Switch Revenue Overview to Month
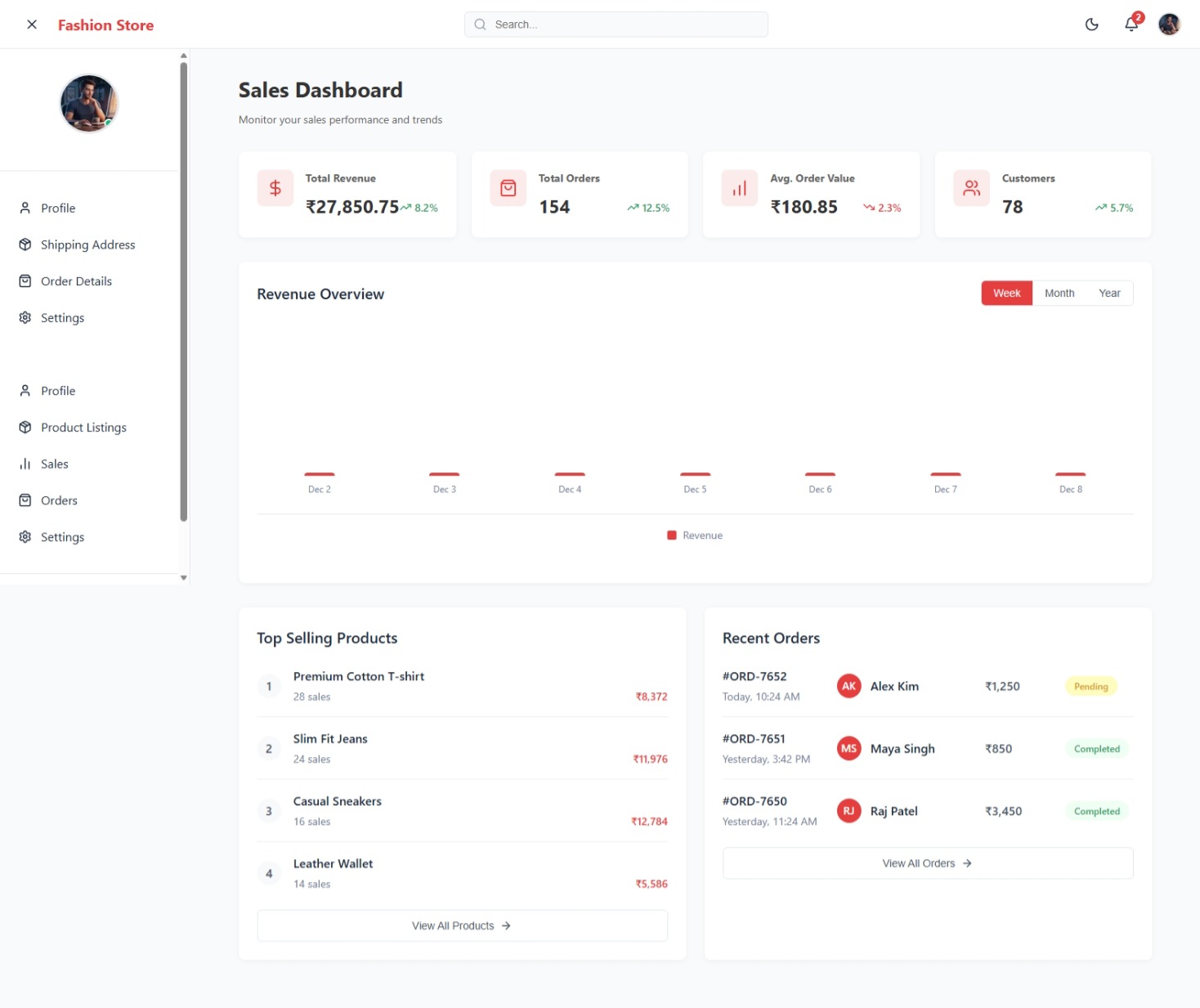 click(x=1059, y=293)
